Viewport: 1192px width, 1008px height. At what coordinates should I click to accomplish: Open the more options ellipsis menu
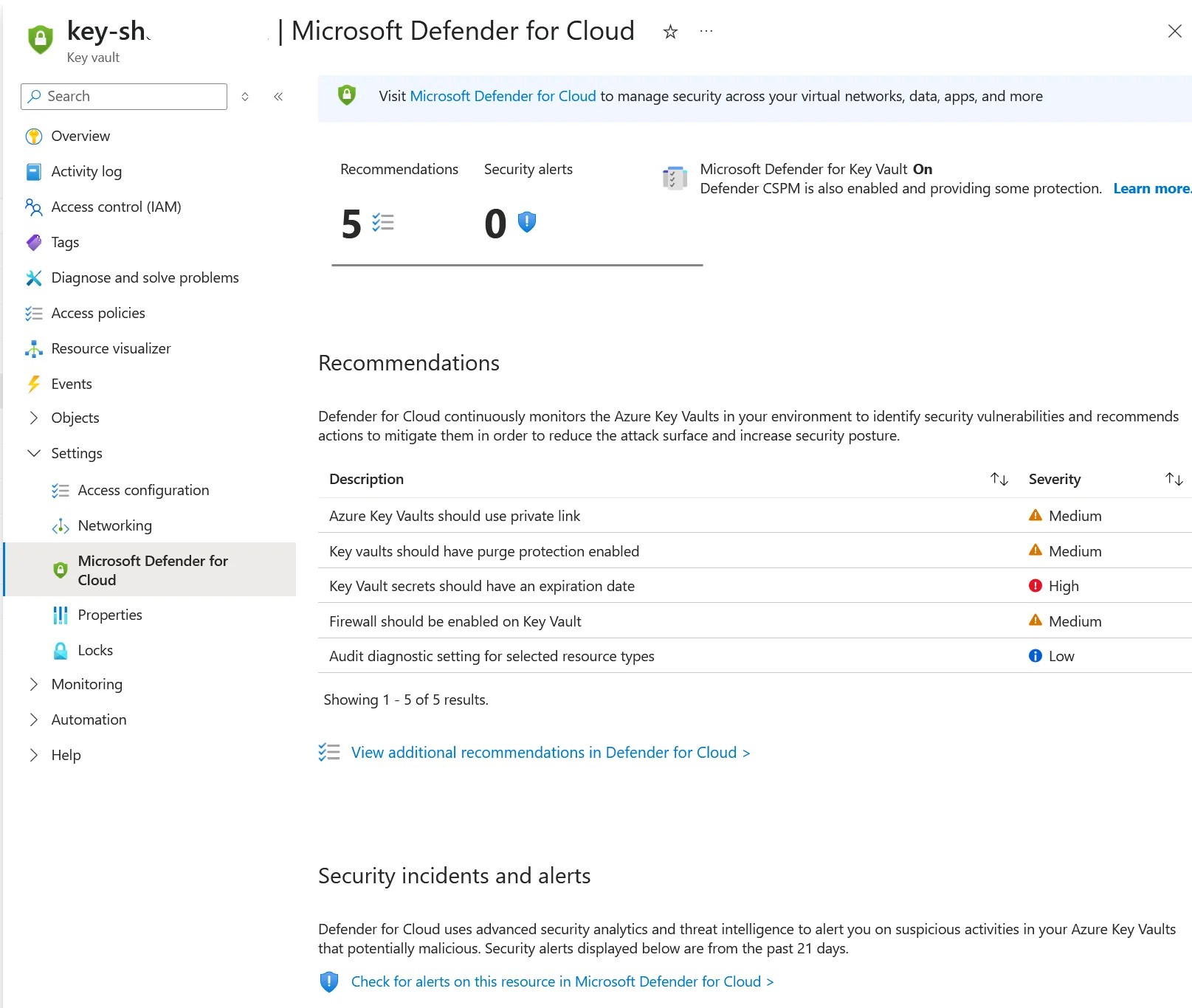(706, 31)
